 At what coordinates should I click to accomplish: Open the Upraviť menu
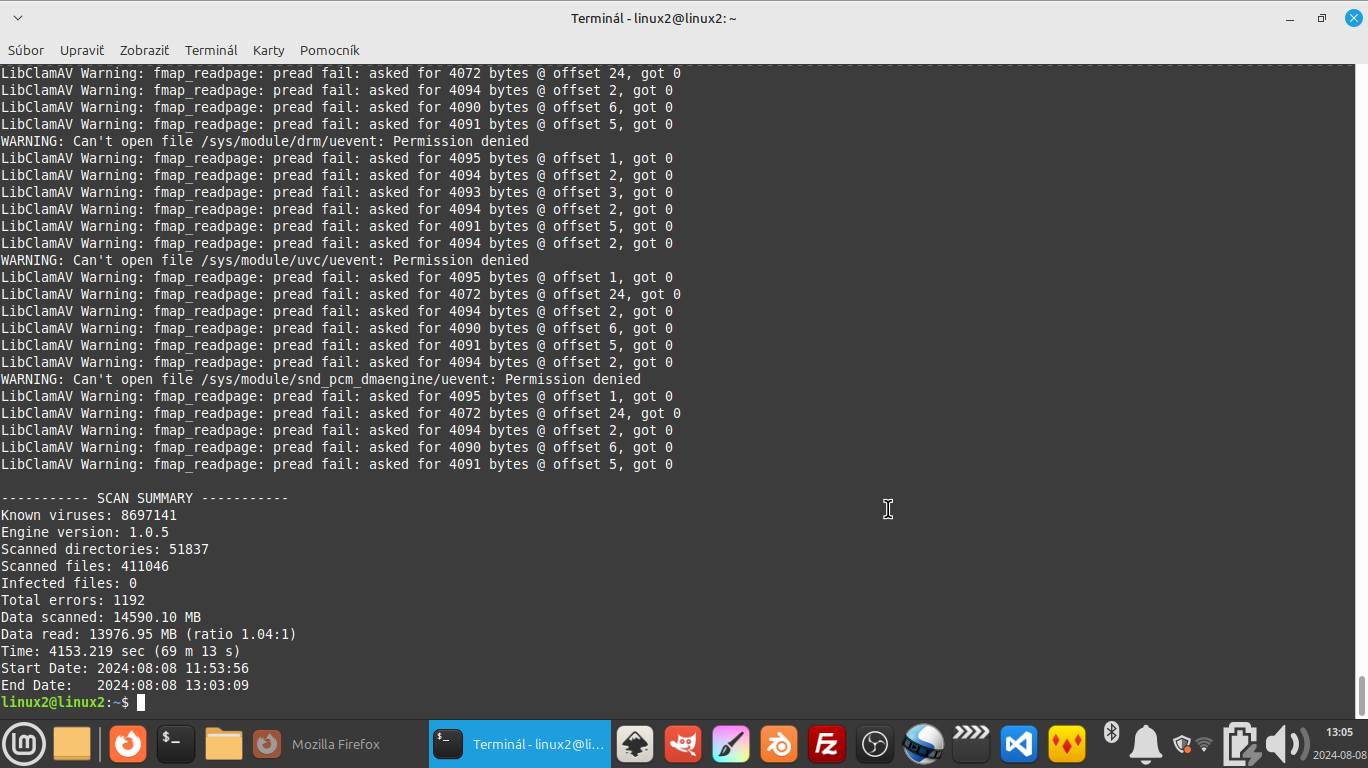[82, 50]
